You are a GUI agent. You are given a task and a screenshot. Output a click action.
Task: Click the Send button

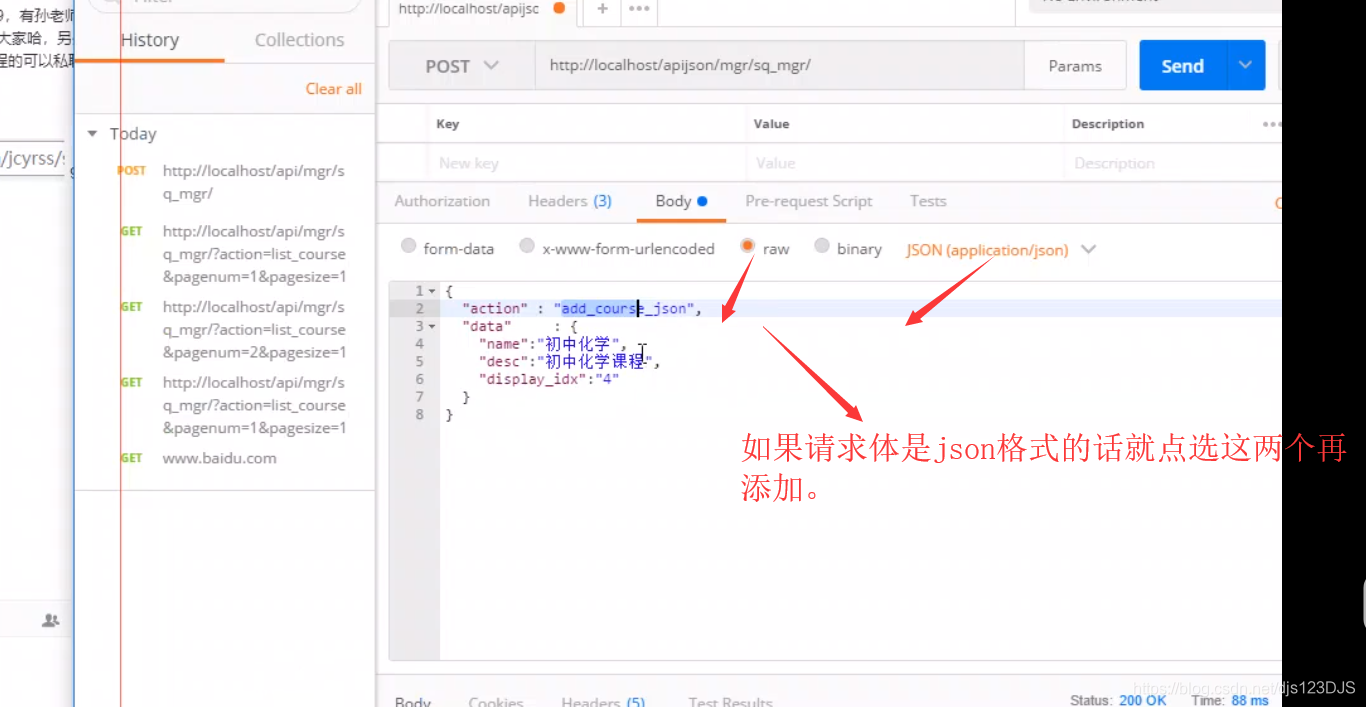point(1182,66)
